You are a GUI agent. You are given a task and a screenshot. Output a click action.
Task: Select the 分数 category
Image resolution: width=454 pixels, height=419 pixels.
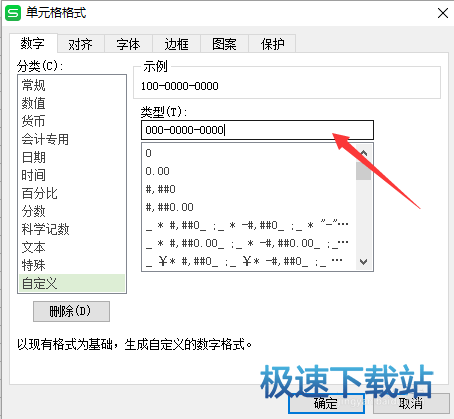click(72, 211)
